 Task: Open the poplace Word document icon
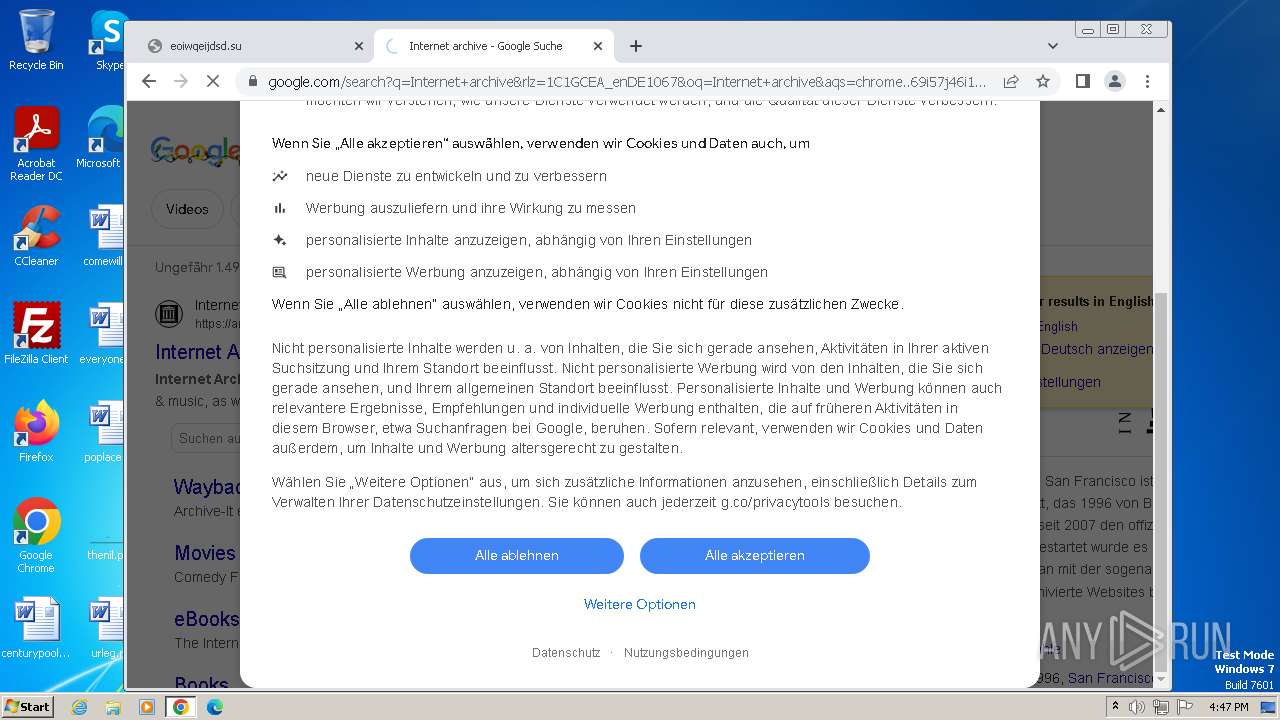(104, 432)
